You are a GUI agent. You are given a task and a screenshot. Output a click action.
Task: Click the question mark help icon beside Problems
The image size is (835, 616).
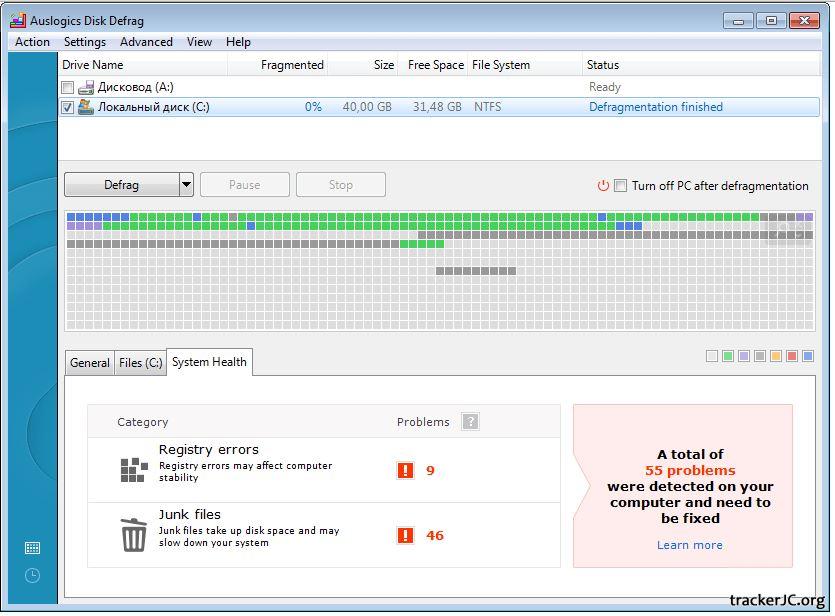point(470,422)
